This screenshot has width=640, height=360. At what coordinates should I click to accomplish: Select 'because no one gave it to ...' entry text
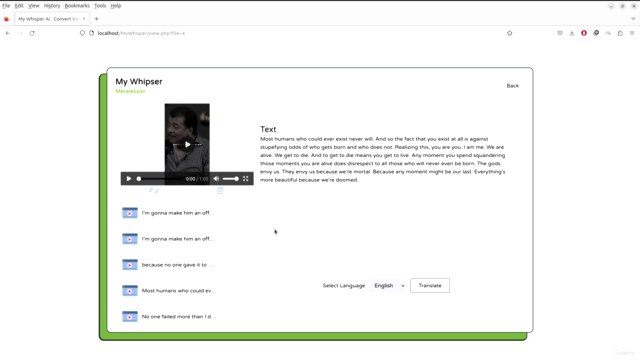177,265
